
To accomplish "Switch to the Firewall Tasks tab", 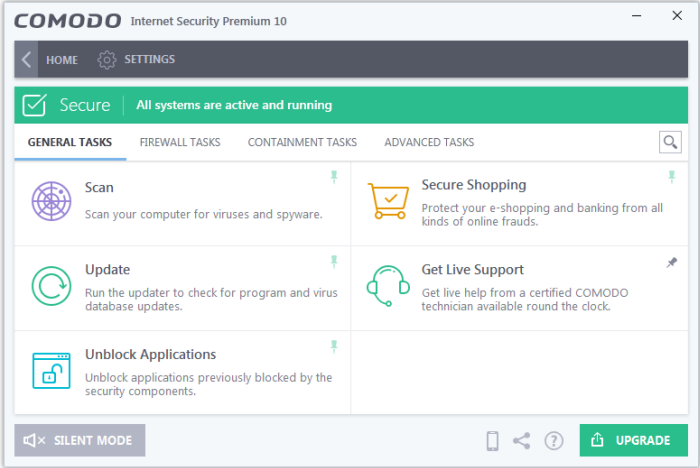I will point(180,143).
